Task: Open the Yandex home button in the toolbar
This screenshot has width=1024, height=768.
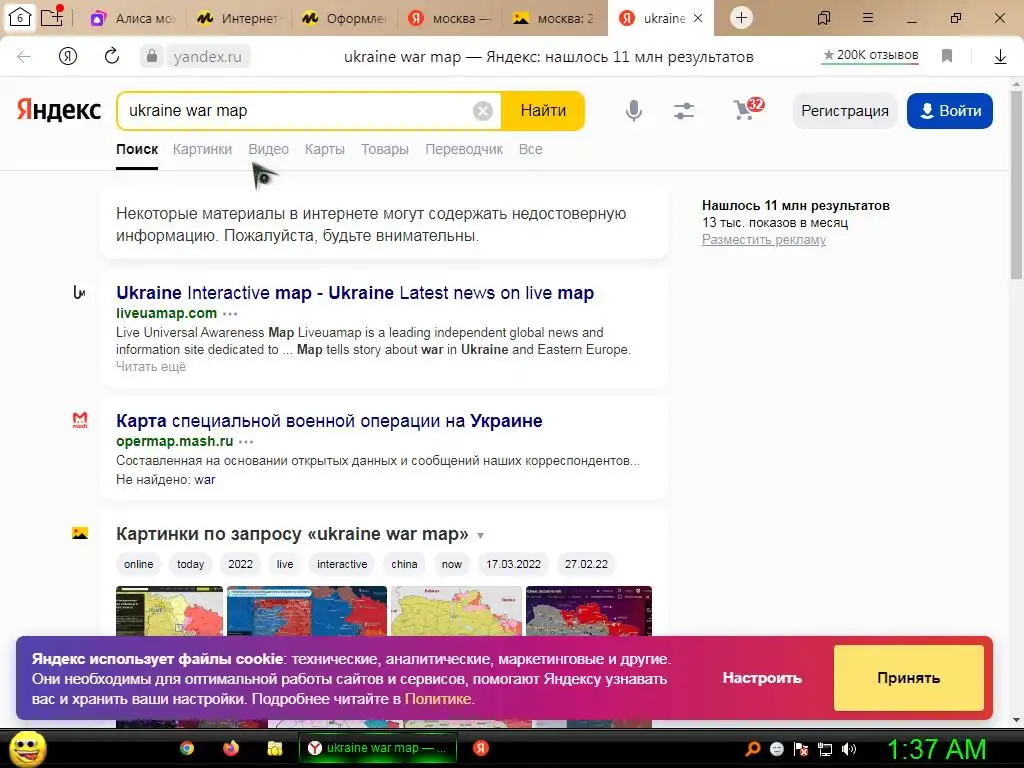Action: [68, 56]
